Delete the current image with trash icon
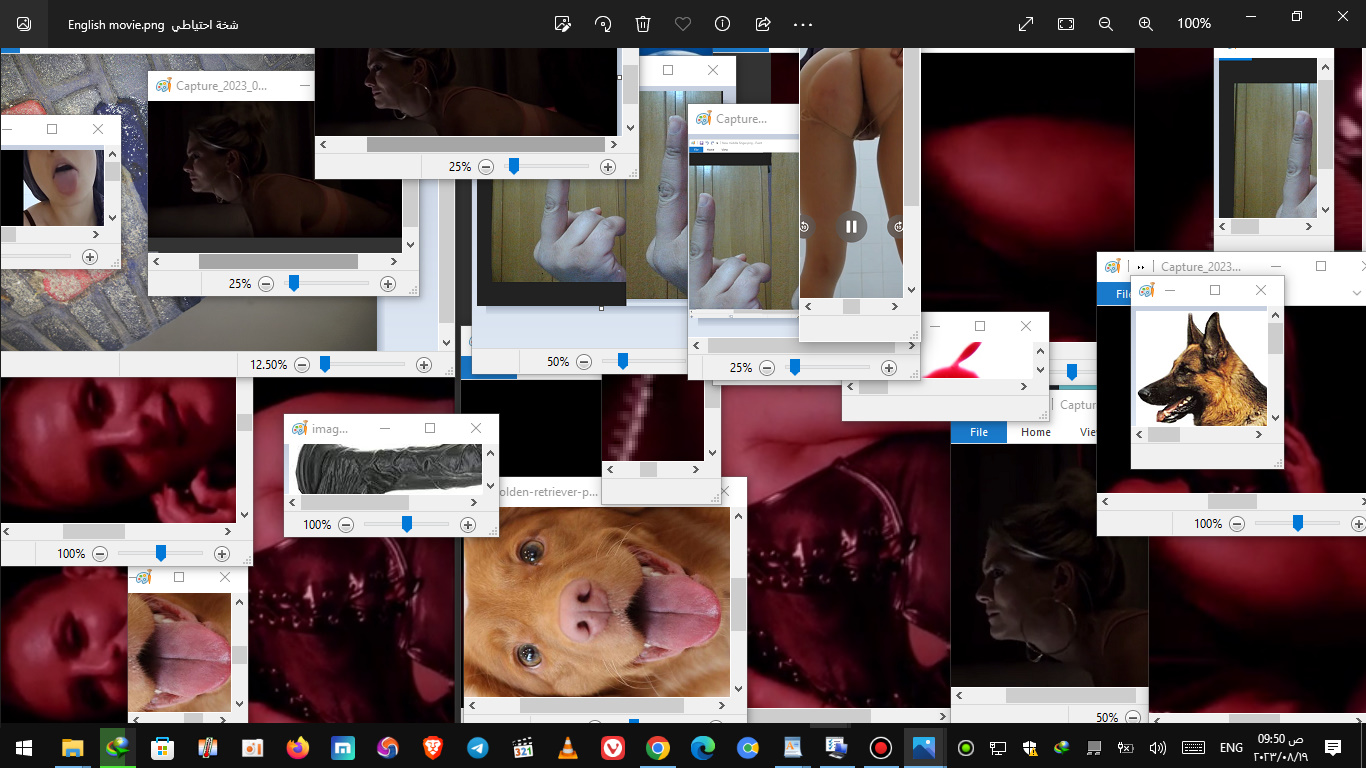The width and height of the screenshot is (1366, 768). click(x=643, y=24)
